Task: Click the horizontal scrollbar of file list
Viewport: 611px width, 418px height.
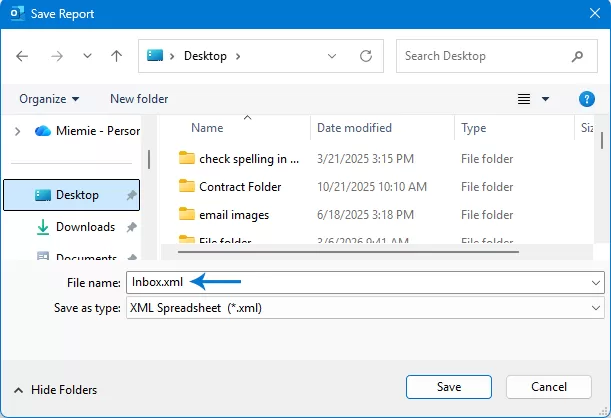Action: 348,252
